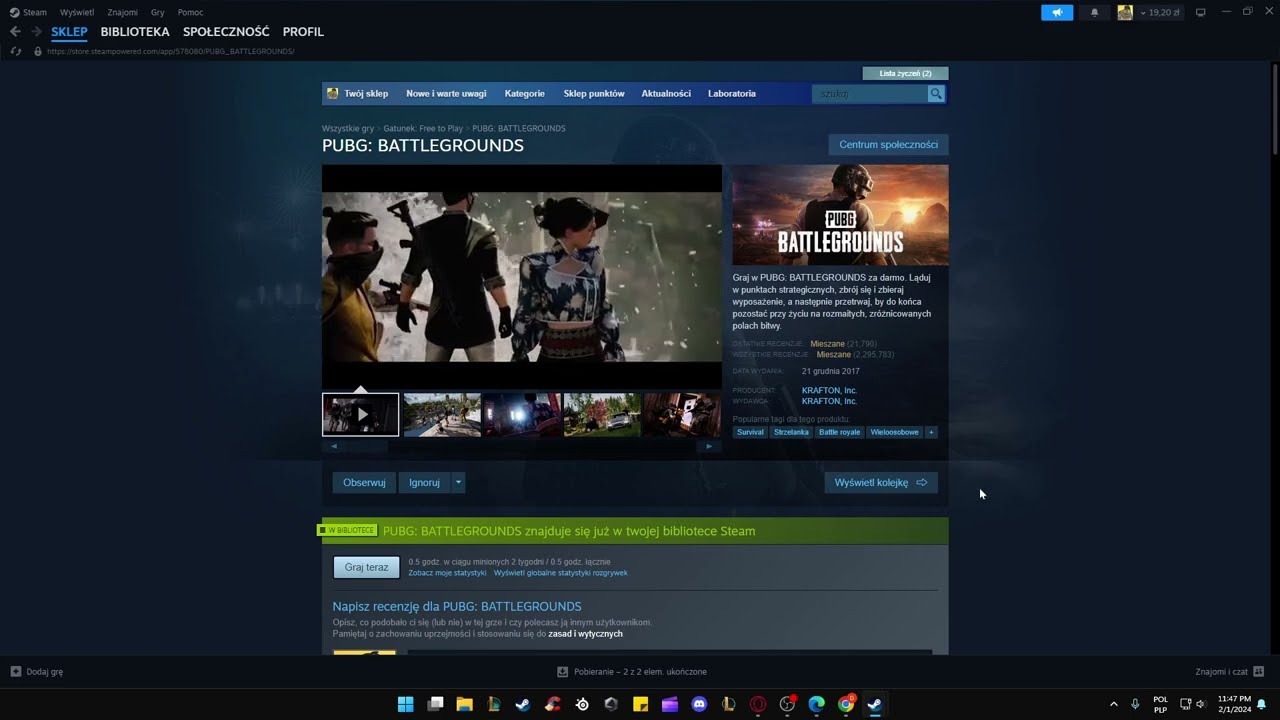Image resolution: width=1280 pixels, height=720 pixels.
Task: Open the notifications bell
Action: click(x=1094, y=12)
